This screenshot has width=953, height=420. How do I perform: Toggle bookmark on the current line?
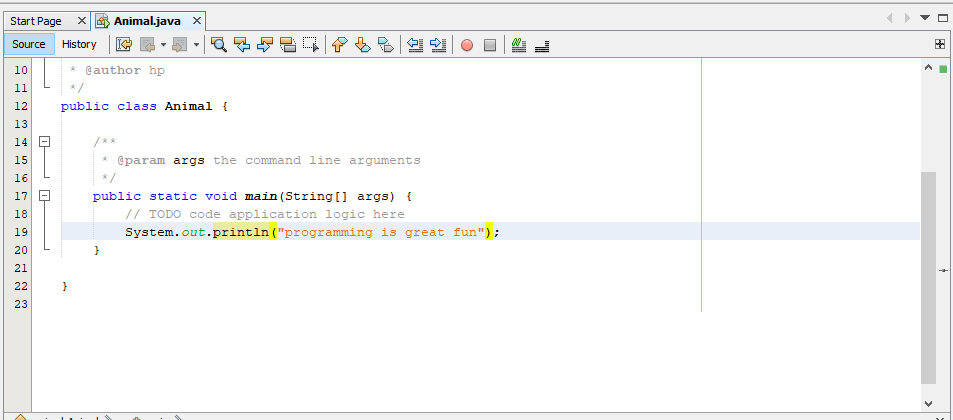point(385,44)
